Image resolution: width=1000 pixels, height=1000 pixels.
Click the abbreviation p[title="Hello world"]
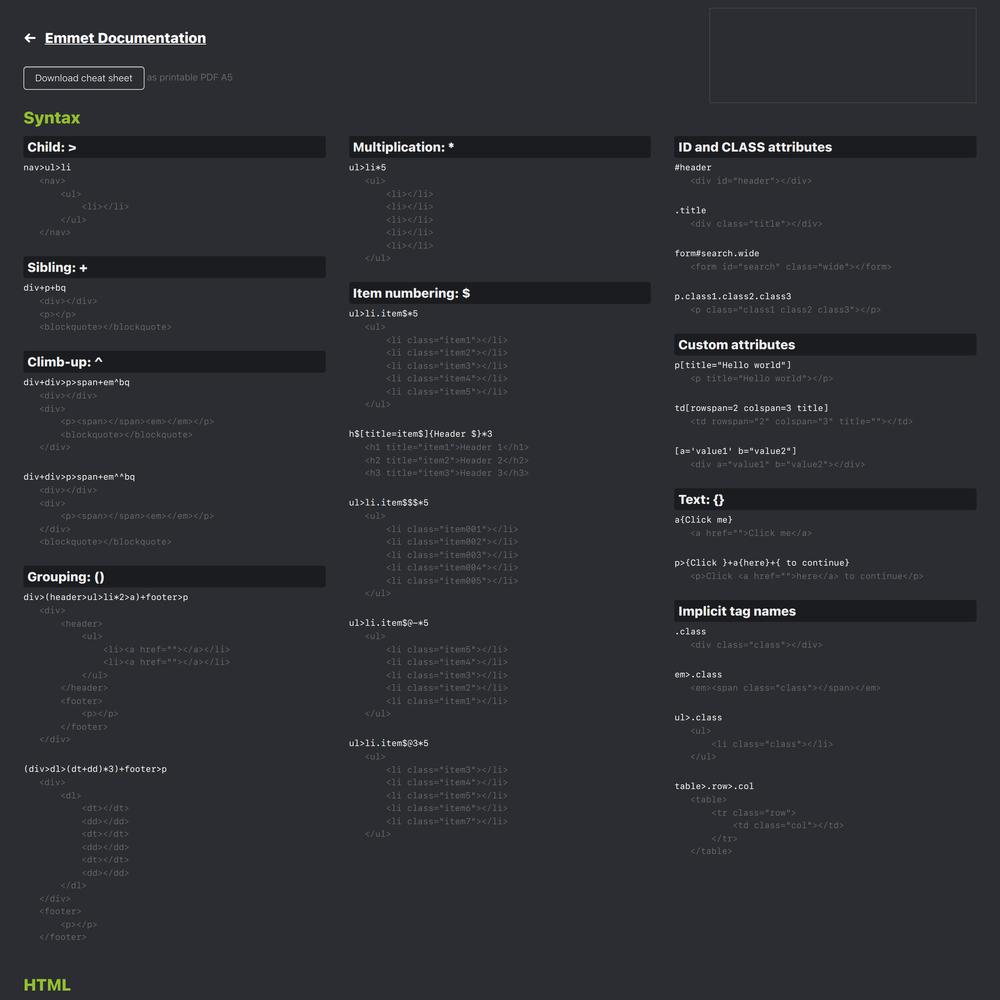coord(733,365)
